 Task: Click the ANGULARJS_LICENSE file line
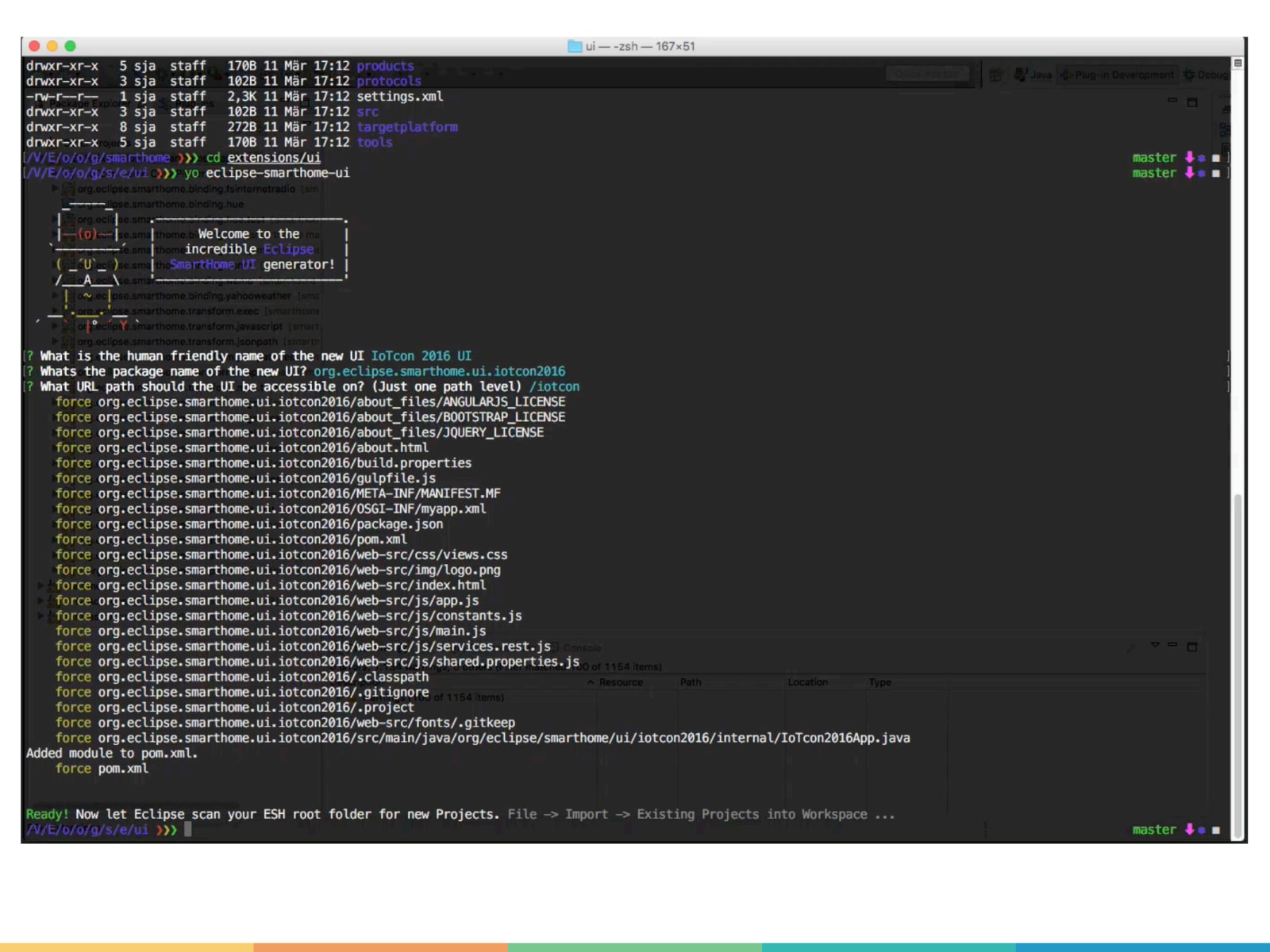[310, 401]
